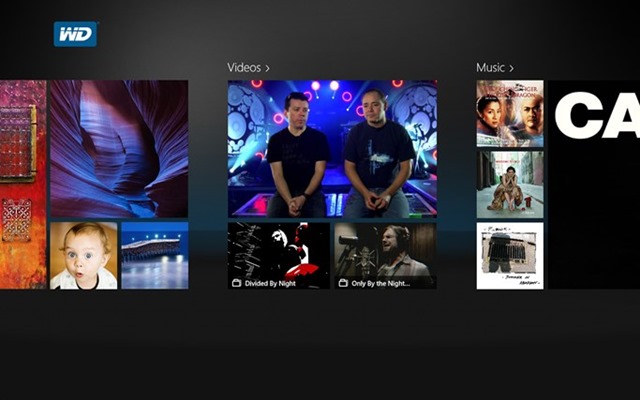The width and height of the screenshot is (640, 400).
Task: View the surprised baby photo
Action: click(83, 256)
